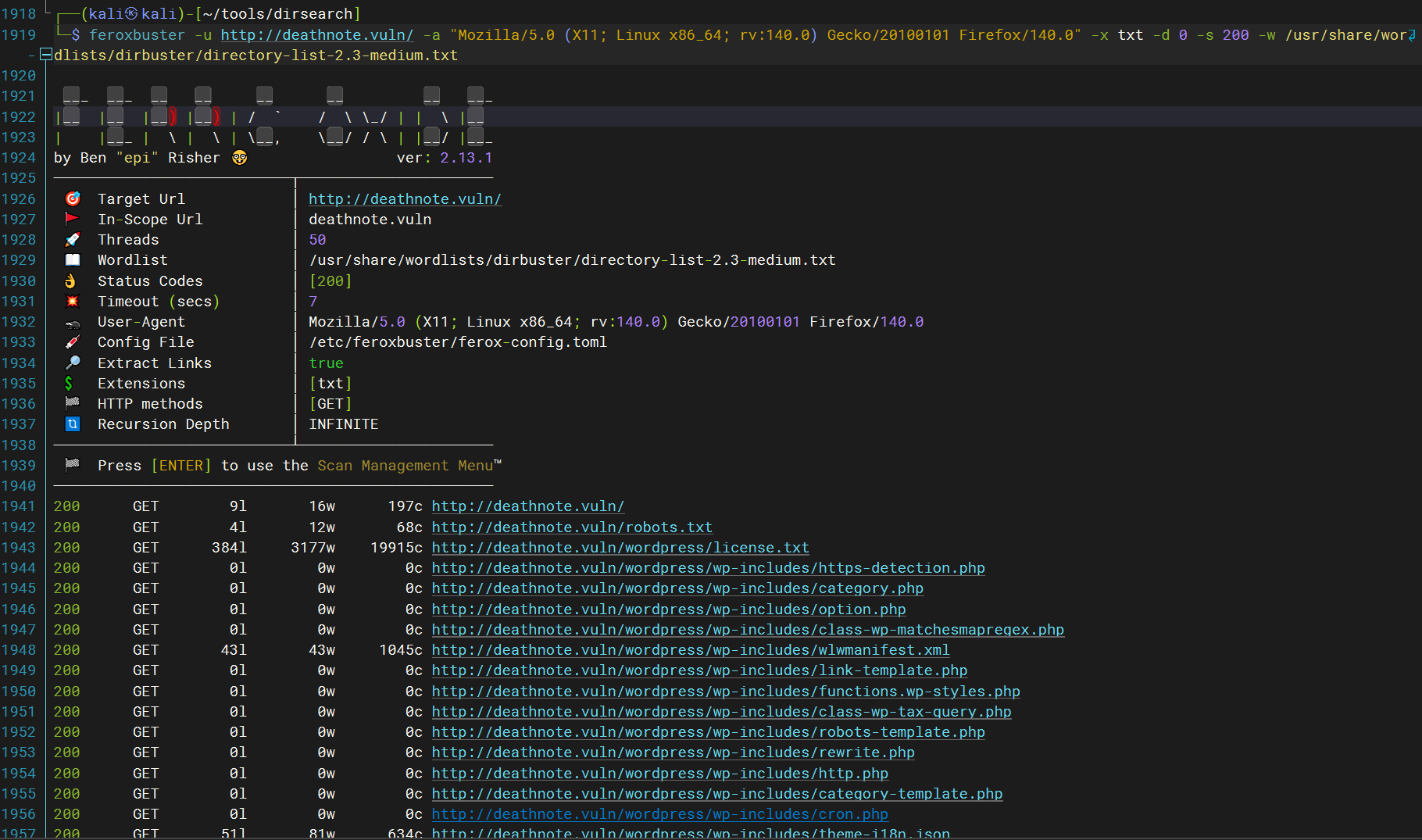Open the wordpress/license.txt link
Image resolution: width=1422 pixels, height=840 pixels.
coord(620,548)
